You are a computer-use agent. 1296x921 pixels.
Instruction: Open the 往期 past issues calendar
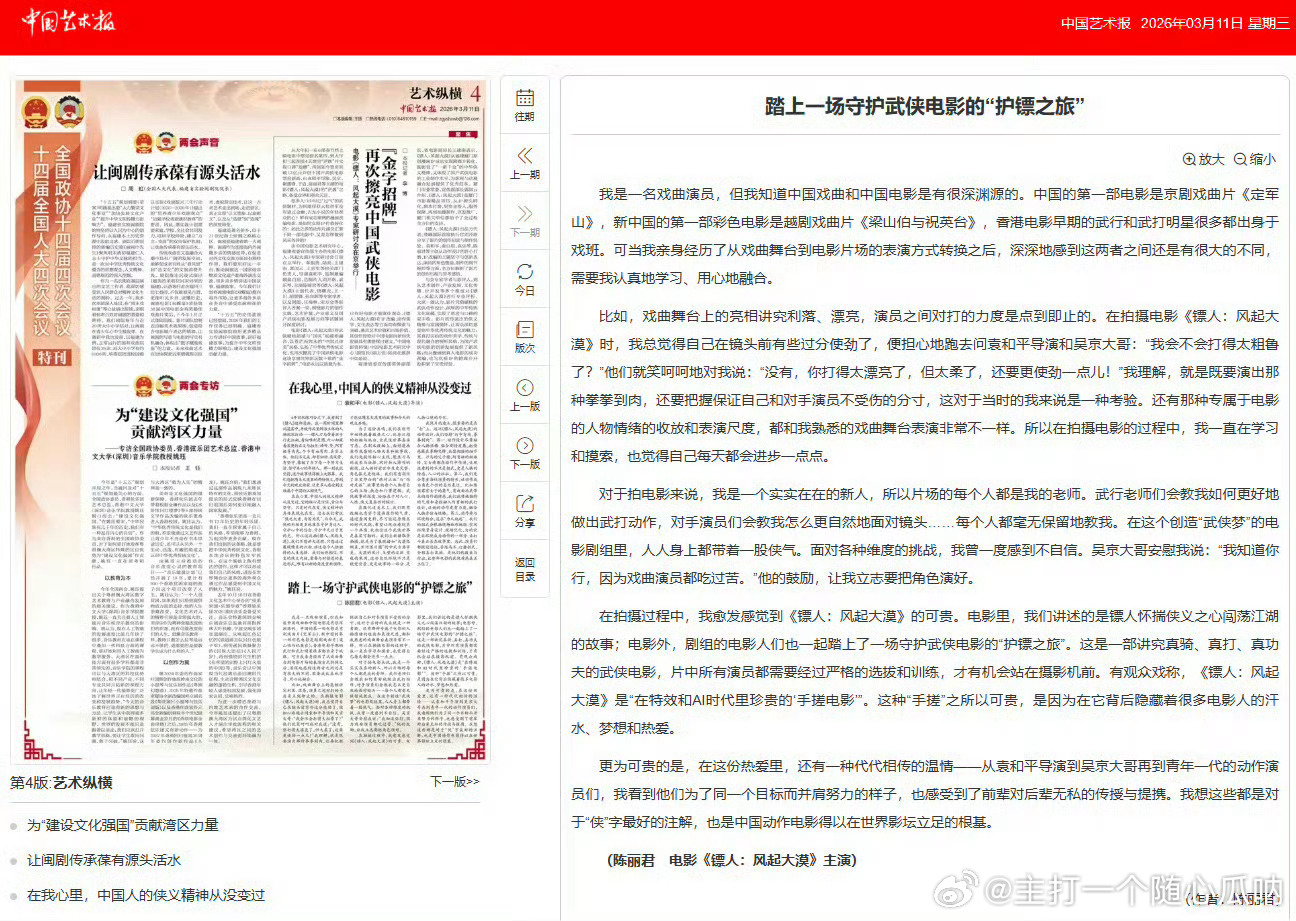(x=527, y=104)
